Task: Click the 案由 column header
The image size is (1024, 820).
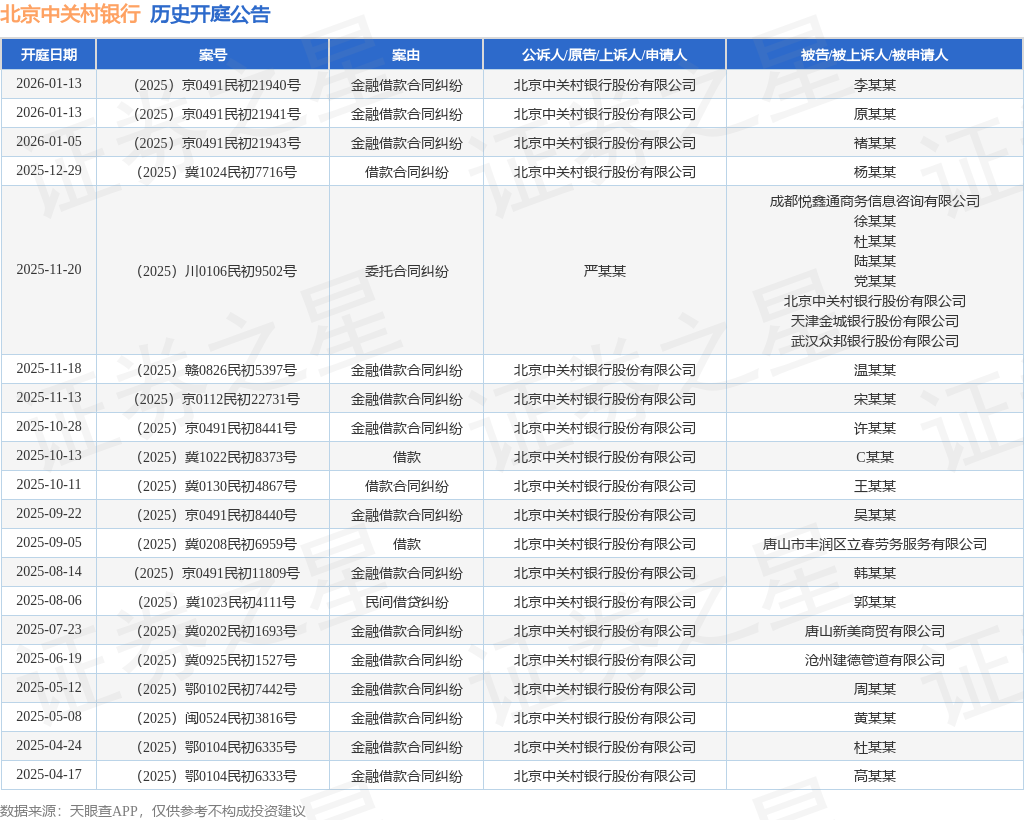Action: (x=406, y=55)
